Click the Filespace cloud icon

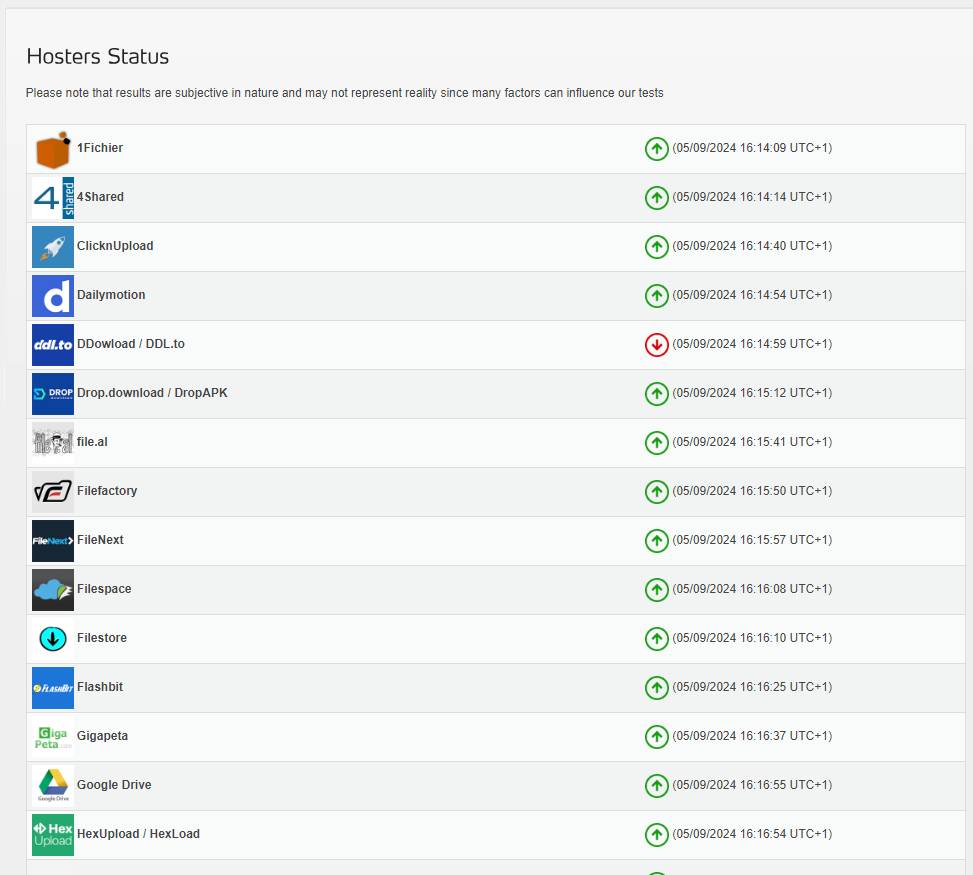coord(53,590)
